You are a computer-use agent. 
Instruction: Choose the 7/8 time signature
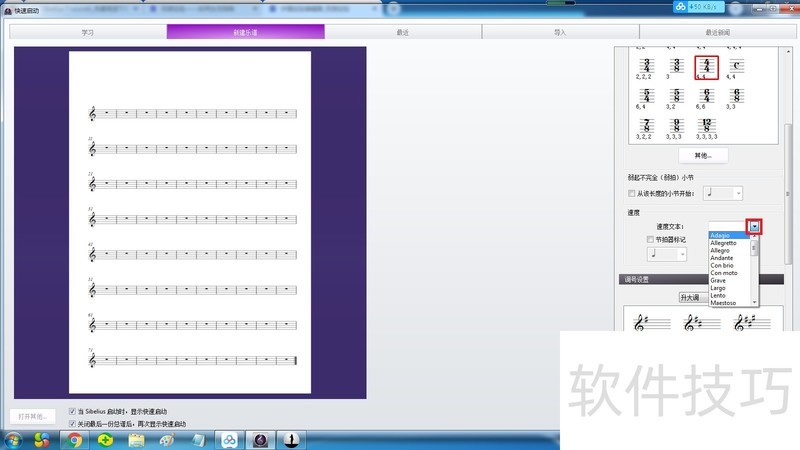point(648,127)
